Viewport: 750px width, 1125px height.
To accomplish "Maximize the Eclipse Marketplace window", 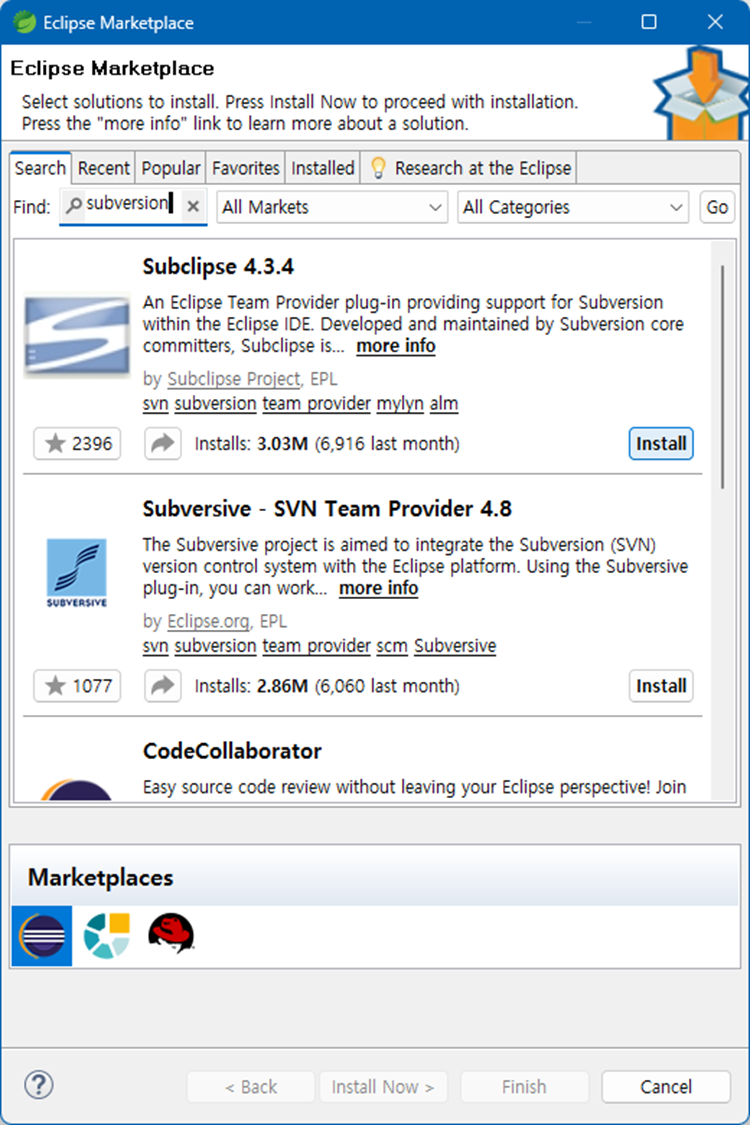I will click(x=649, y=22).
